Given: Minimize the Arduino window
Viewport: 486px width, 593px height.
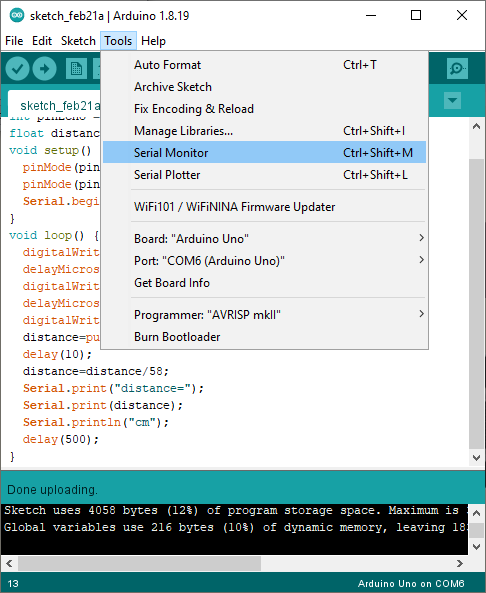Looking at the screenshot, I should [x=371, y=16].
